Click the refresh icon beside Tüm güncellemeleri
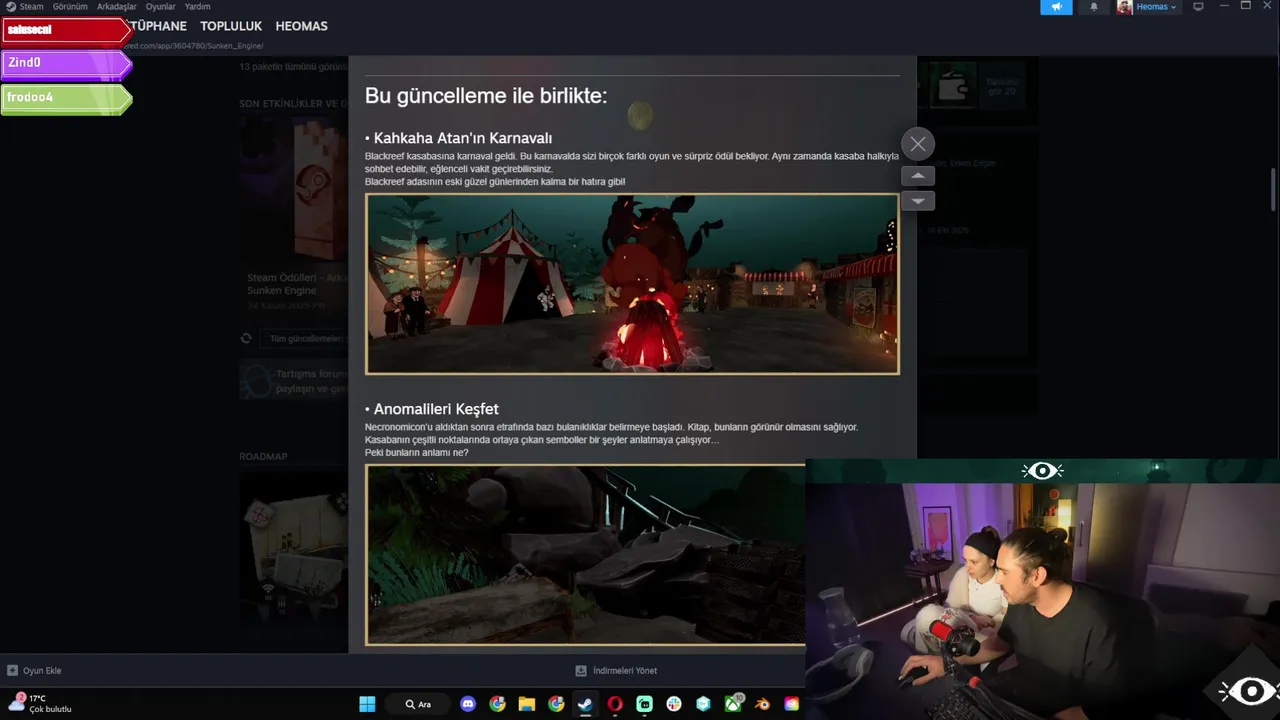 point(246,338)
